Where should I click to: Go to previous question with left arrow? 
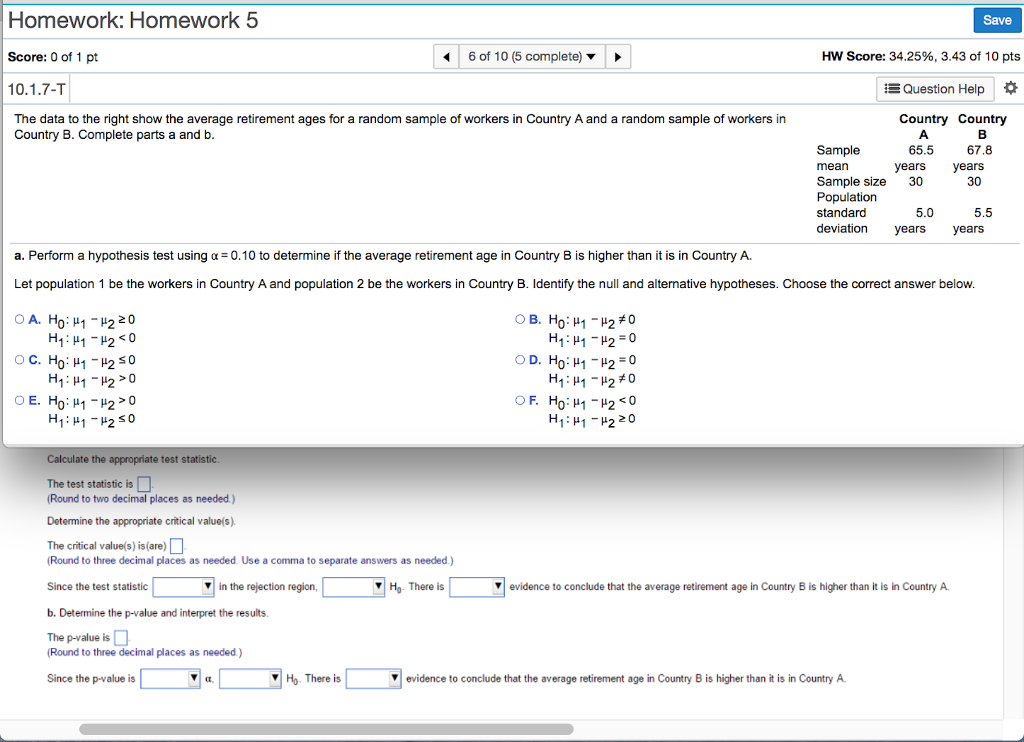click(445, 56)
